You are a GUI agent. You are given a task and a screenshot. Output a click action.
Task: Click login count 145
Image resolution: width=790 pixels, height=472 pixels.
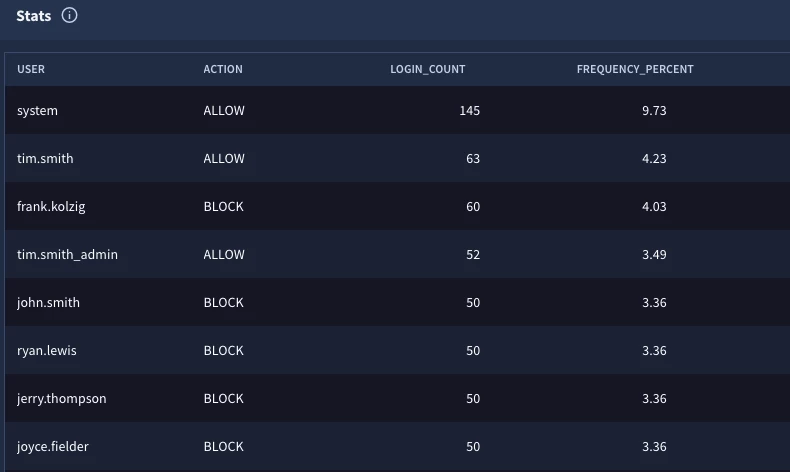[470, 110]
